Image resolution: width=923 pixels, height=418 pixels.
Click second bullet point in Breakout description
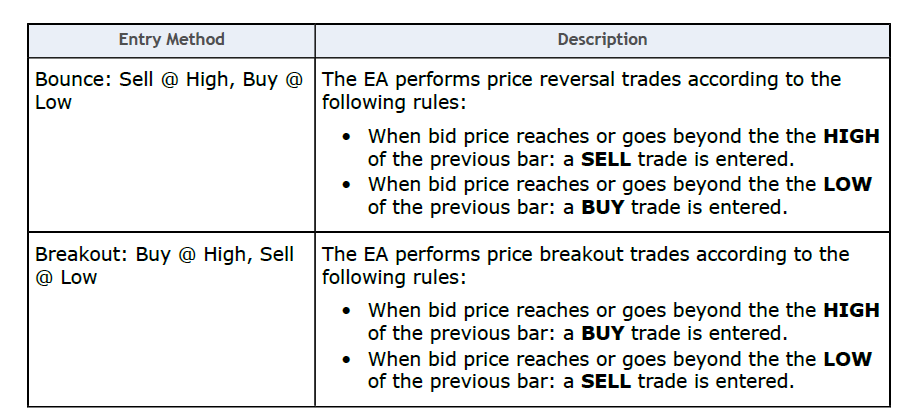coord(620,370)
